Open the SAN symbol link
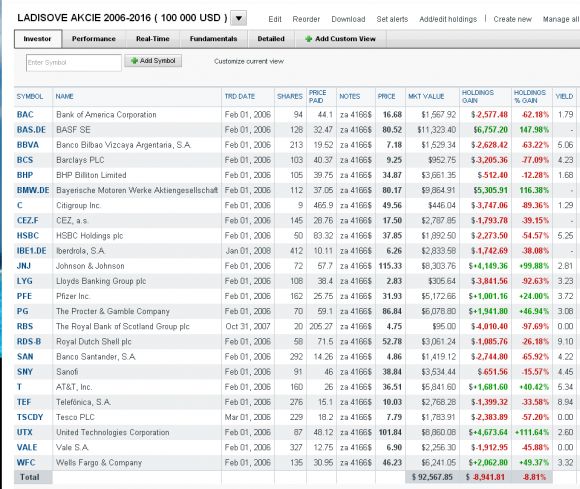Viewport: 580px width, 489px height. point(25,357)
